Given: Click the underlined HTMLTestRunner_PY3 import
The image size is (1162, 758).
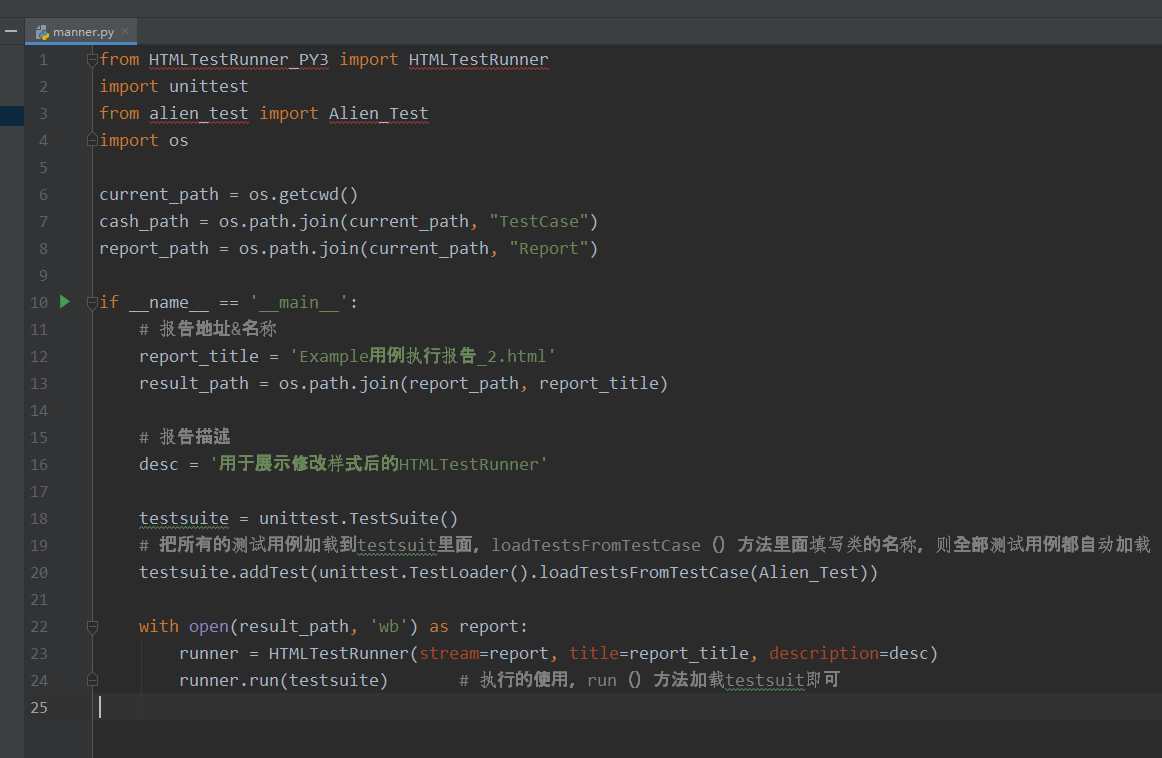Looking at the screenshot, I should coord(238,59).
